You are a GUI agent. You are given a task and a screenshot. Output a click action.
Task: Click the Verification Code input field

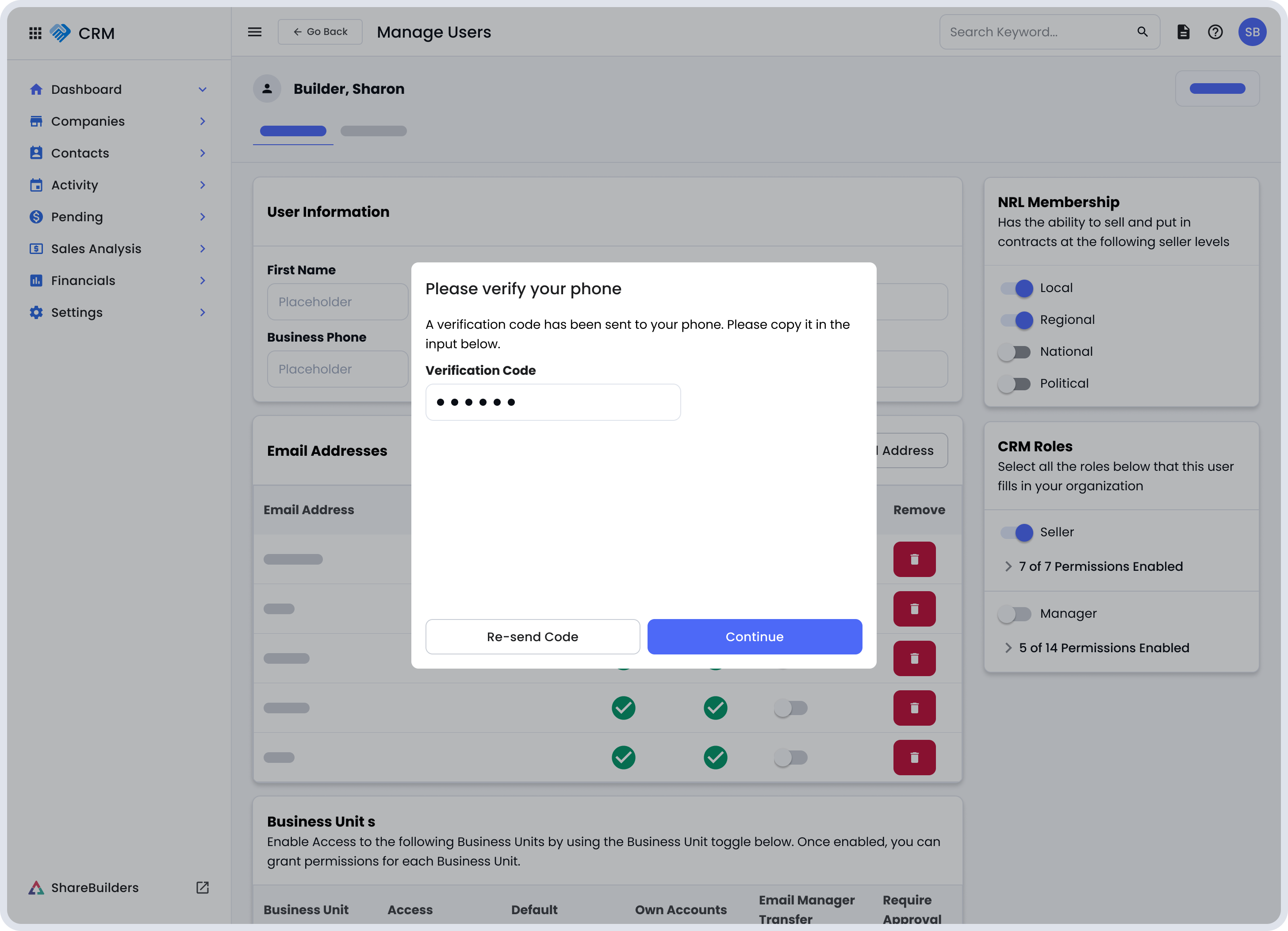(552, 402)
